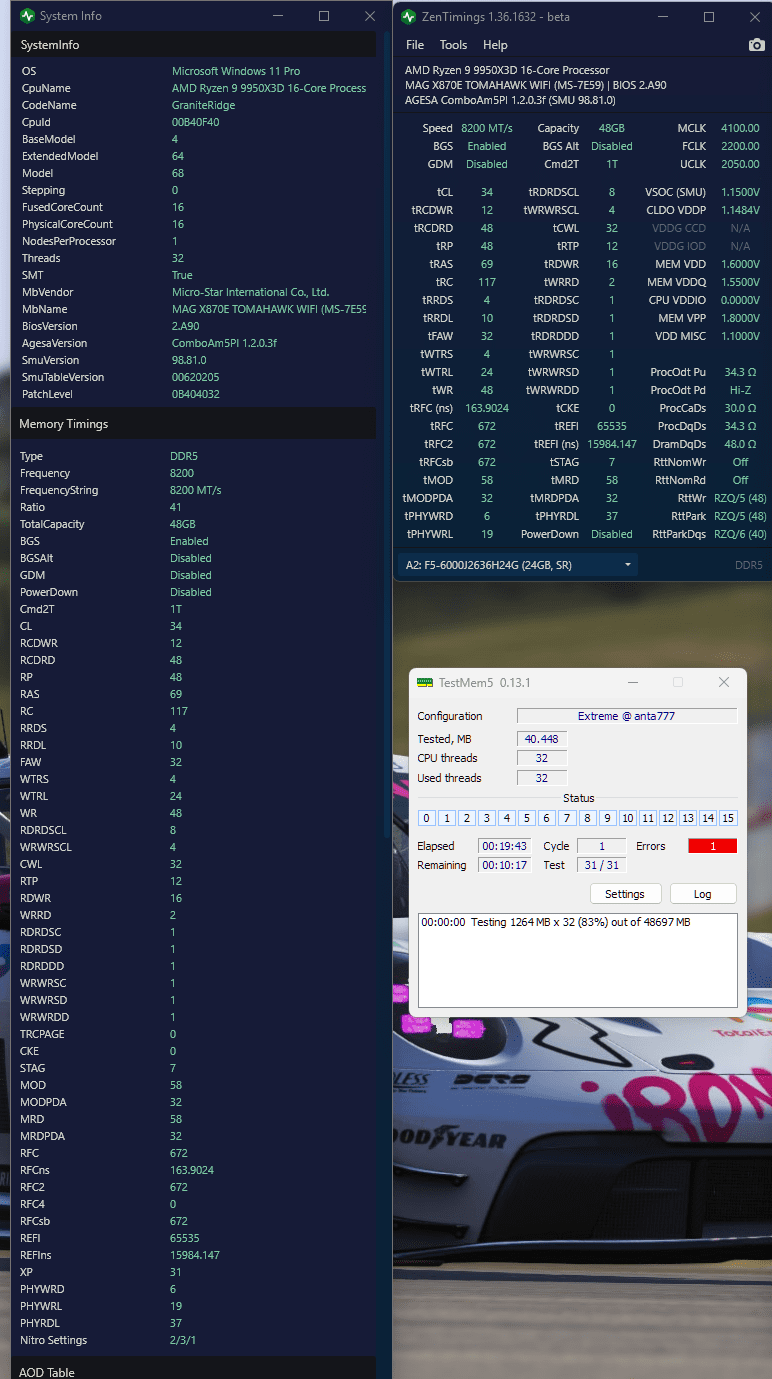Click the MEM VDD 1.6000V value
Viewport: 772px width, 1379px height.
coord(740,264)
